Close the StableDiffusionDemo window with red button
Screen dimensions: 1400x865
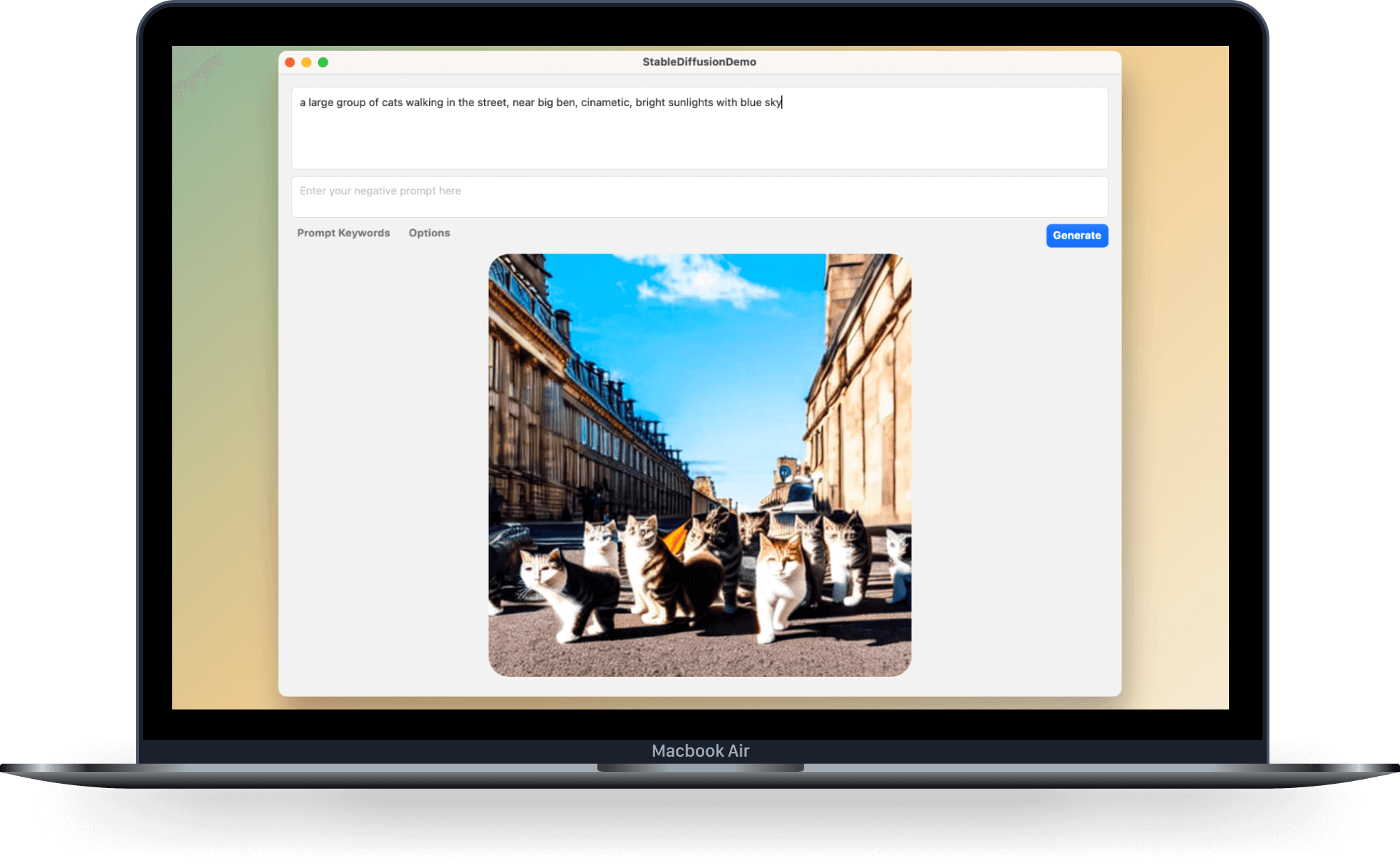pos(290,62)
